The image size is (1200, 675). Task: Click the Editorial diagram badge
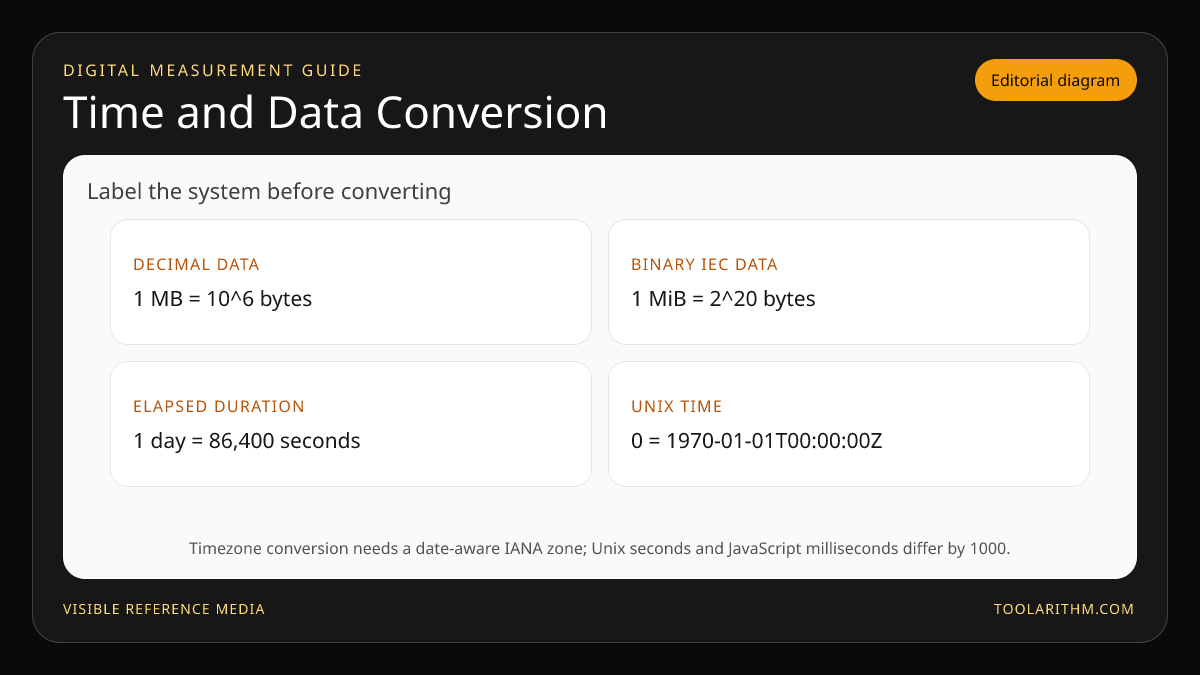(1056, 80)
